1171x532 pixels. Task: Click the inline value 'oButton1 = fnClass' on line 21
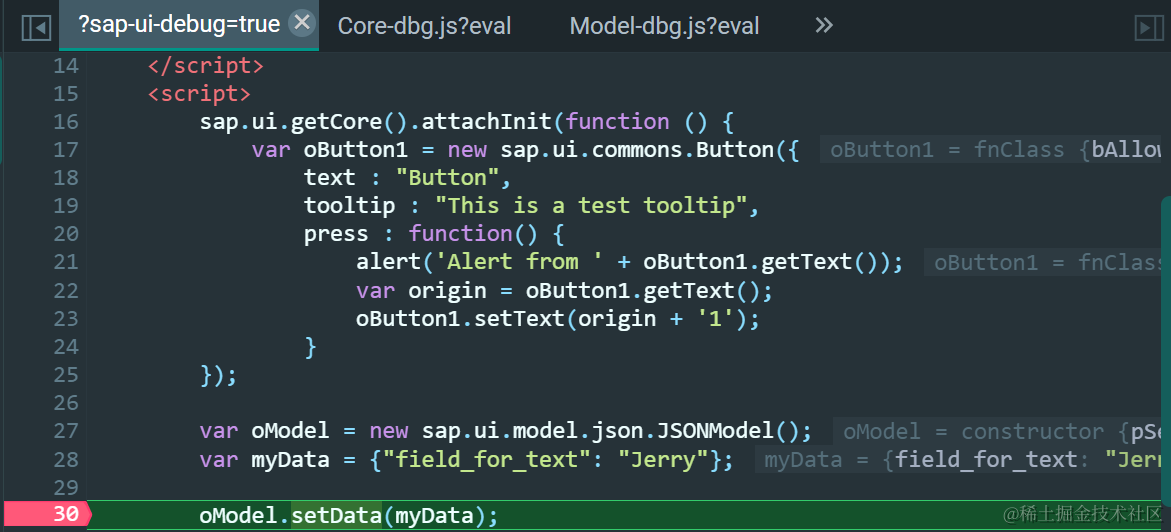pos(1049,262)
